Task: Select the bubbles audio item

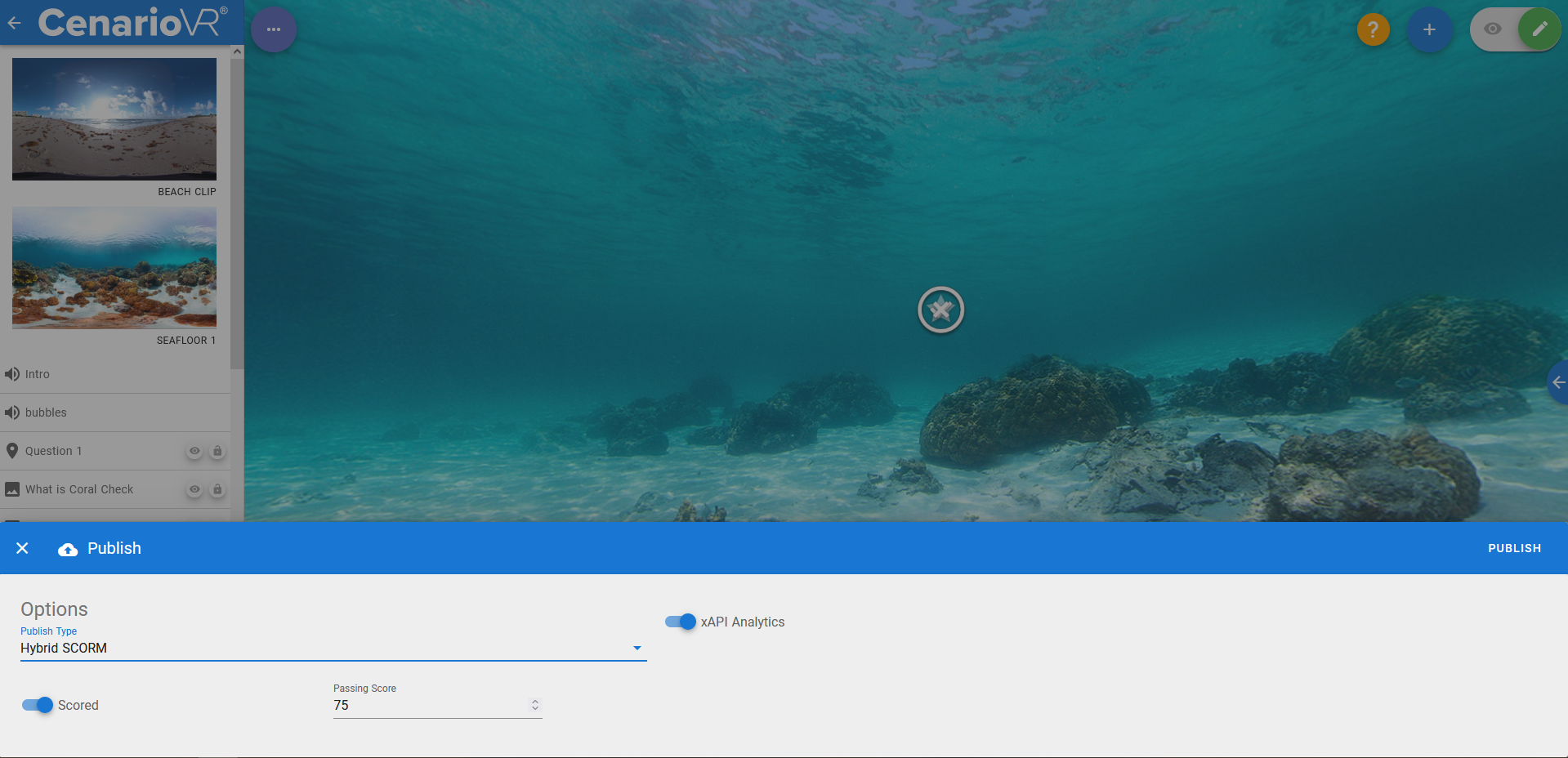Action: tap(46, 412)
